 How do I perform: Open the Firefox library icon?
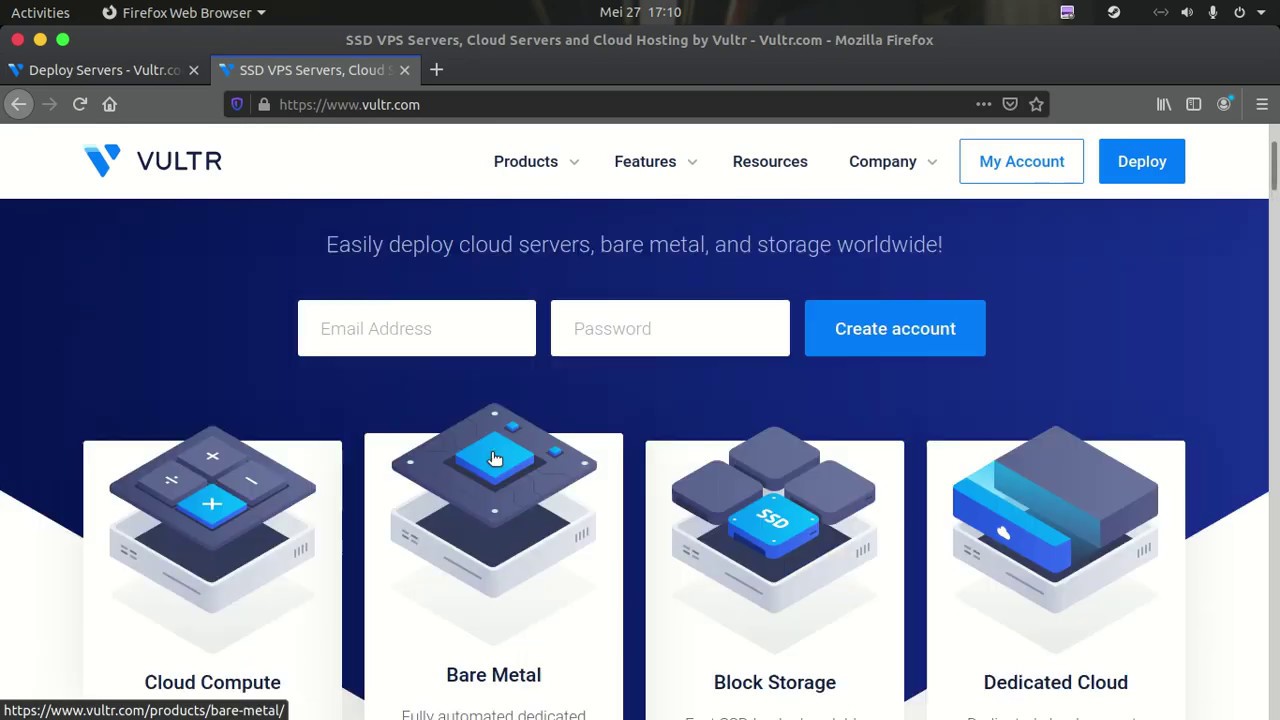click(x=1164, y=104)
